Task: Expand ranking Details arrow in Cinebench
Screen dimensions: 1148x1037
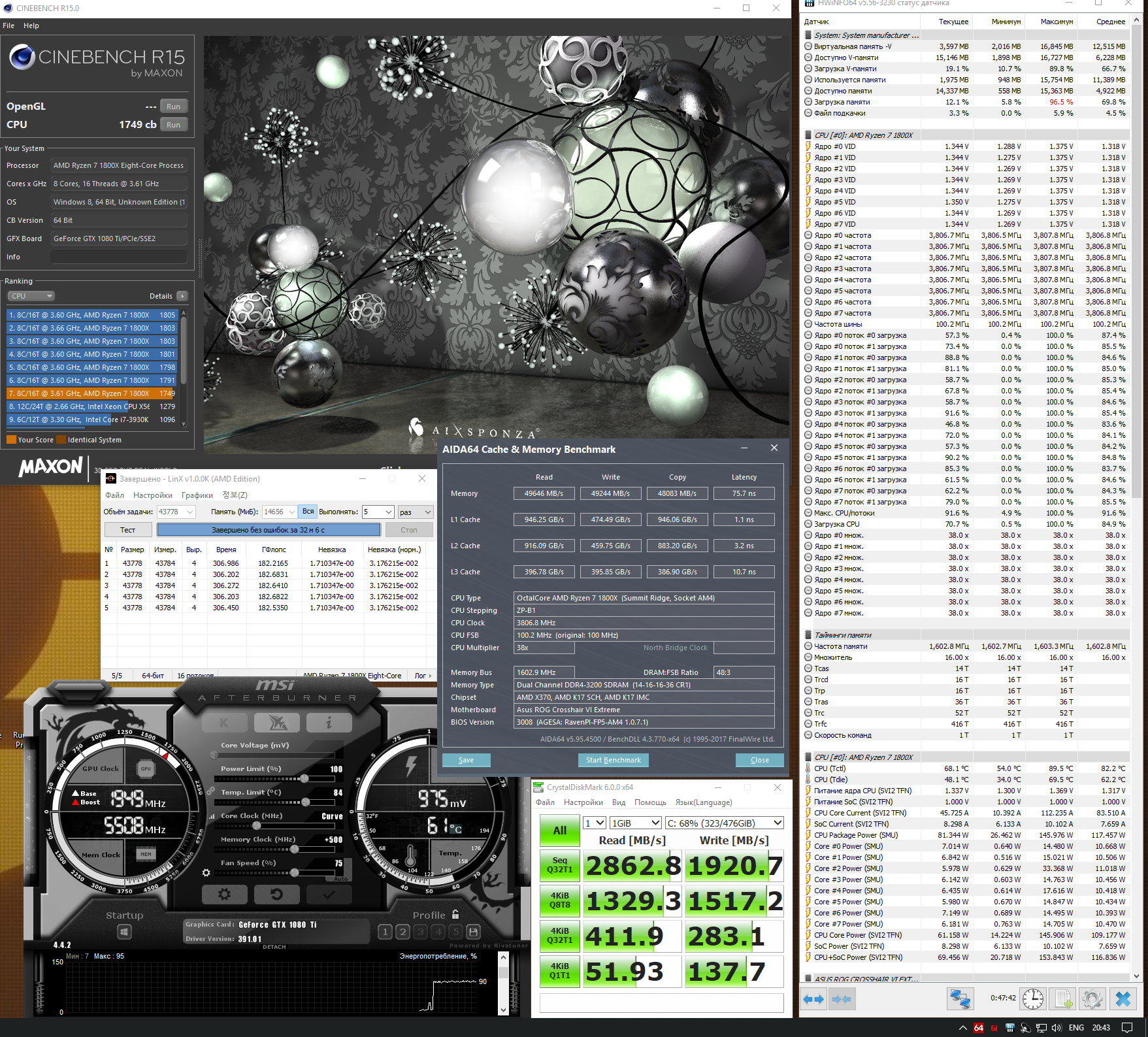Action: [182, 296]
